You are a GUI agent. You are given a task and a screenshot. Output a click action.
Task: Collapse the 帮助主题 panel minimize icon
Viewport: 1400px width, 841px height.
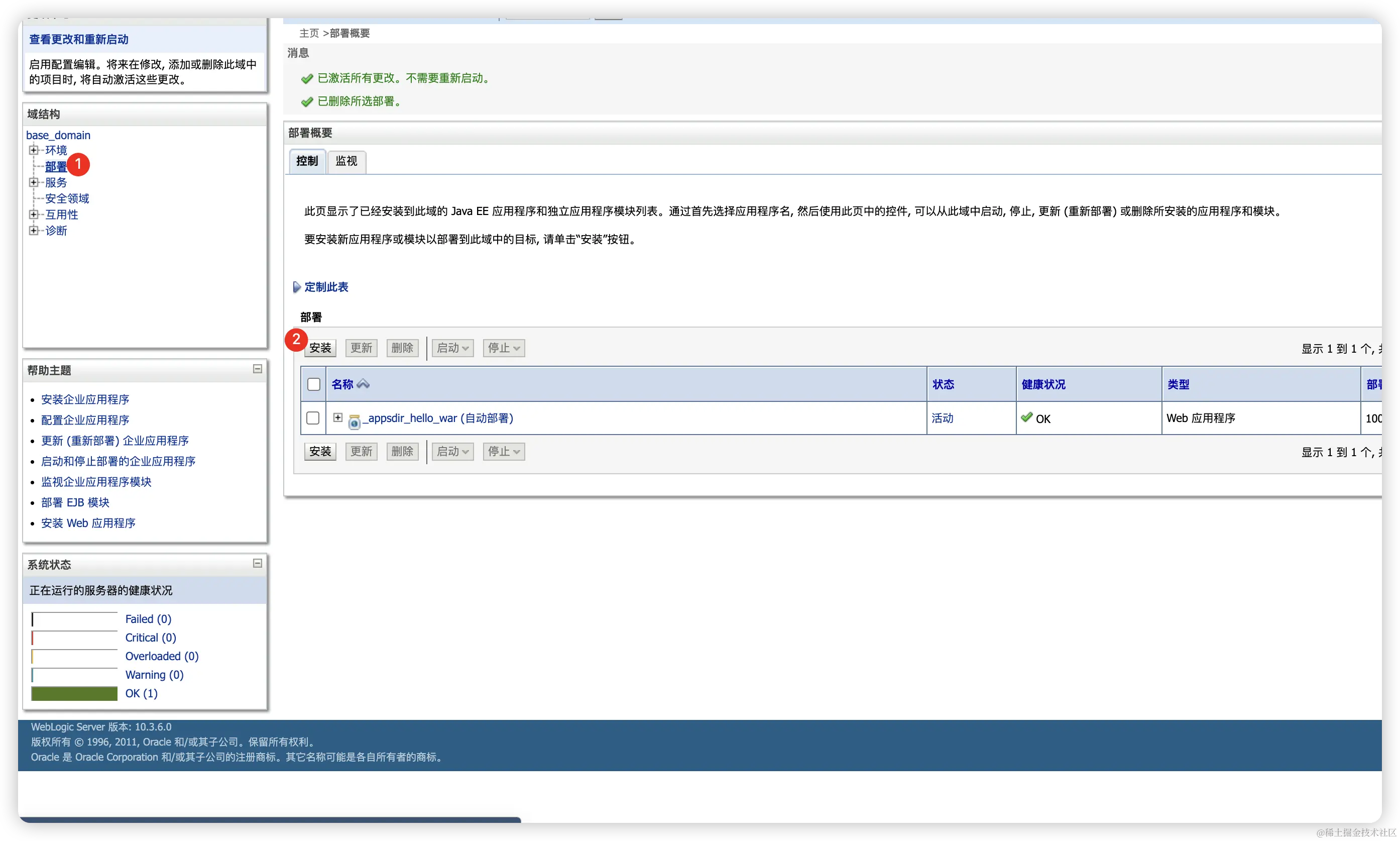tap(257, 369)
